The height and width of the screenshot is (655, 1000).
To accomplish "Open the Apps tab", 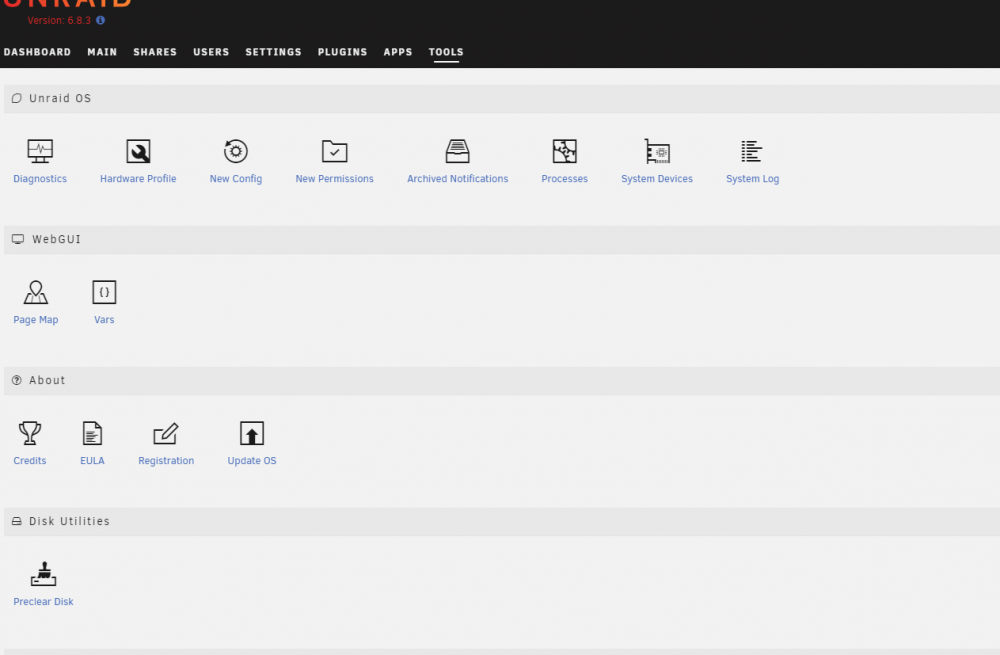I will pyautogui.click(x=398, y=52).
